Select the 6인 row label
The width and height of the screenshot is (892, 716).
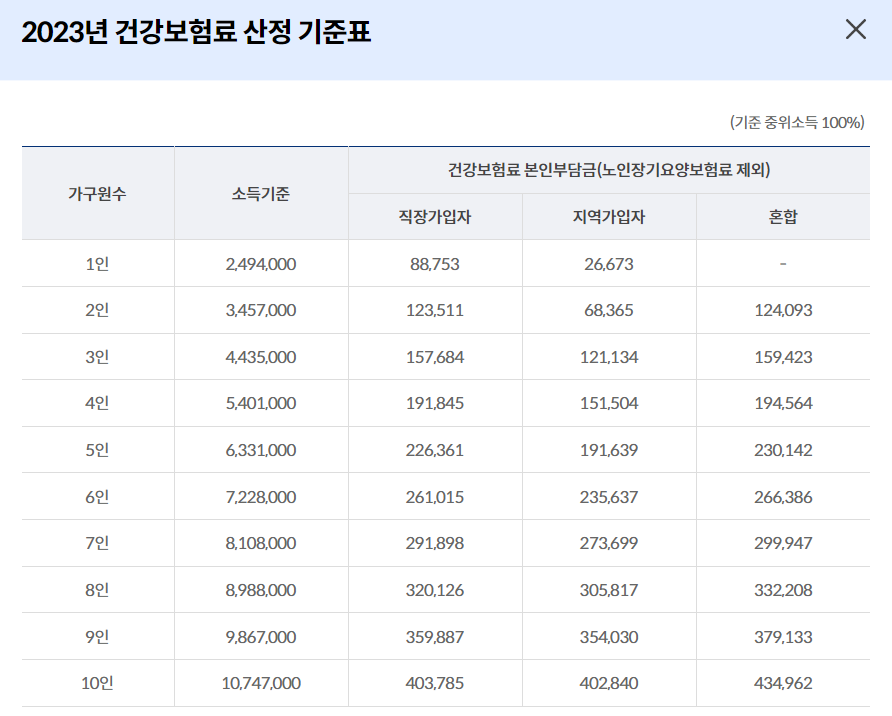coord(97,497)
